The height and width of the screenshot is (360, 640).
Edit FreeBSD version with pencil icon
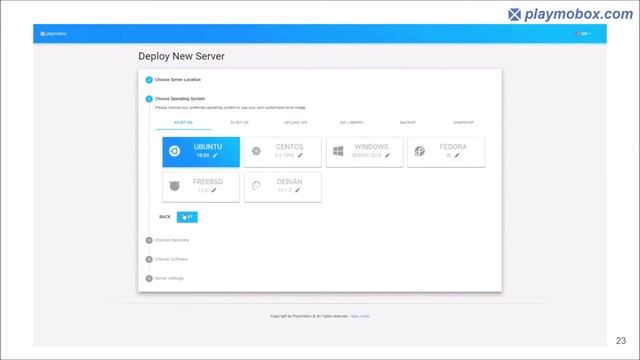pyautogui.click(x=213, y=190)
